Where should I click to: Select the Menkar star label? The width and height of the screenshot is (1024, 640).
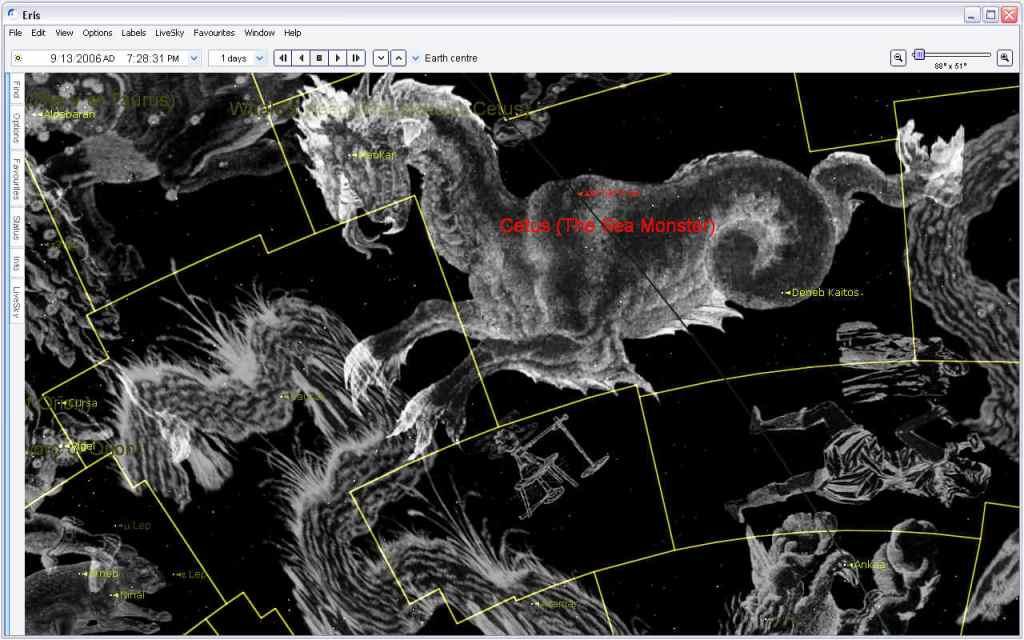378,155
